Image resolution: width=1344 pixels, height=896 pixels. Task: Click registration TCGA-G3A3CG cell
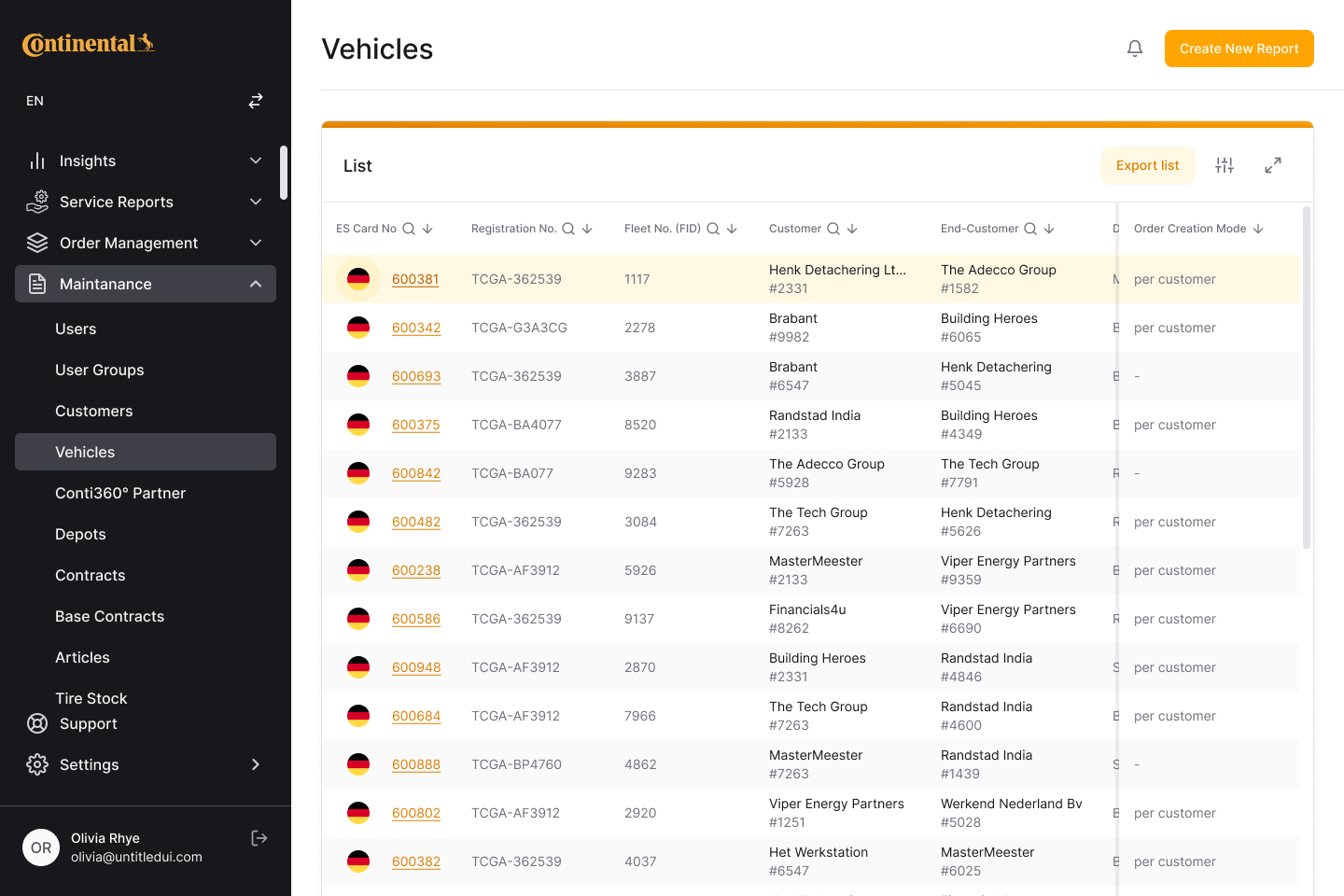[x=519, y=328]
